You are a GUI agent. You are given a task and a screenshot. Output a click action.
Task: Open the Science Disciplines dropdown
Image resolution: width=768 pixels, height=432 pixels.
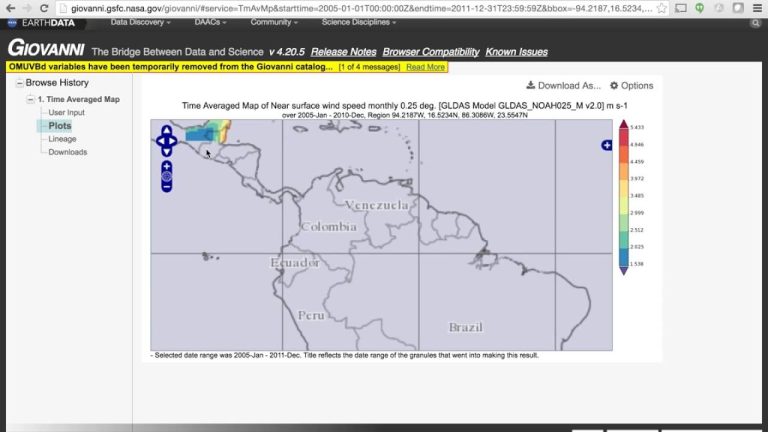pos(359,23)
